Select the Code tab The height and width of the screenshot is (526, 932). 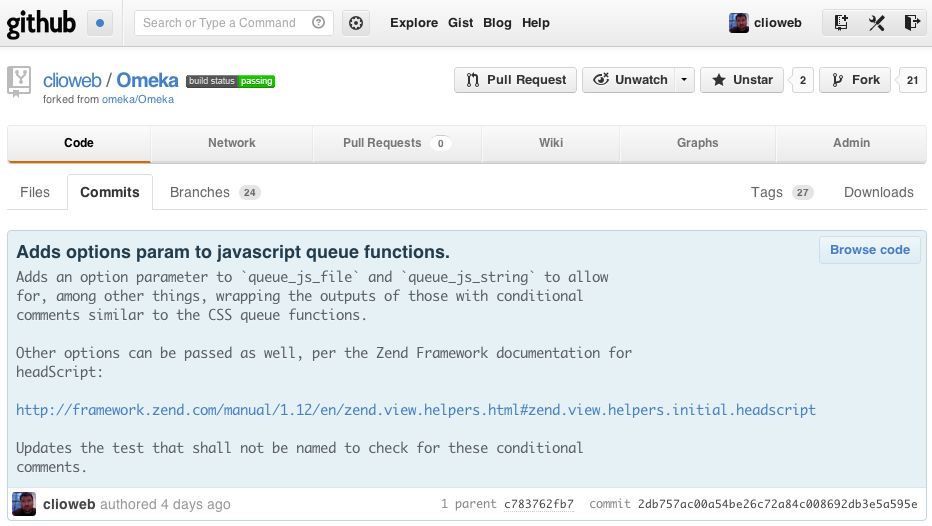[78, 143]
